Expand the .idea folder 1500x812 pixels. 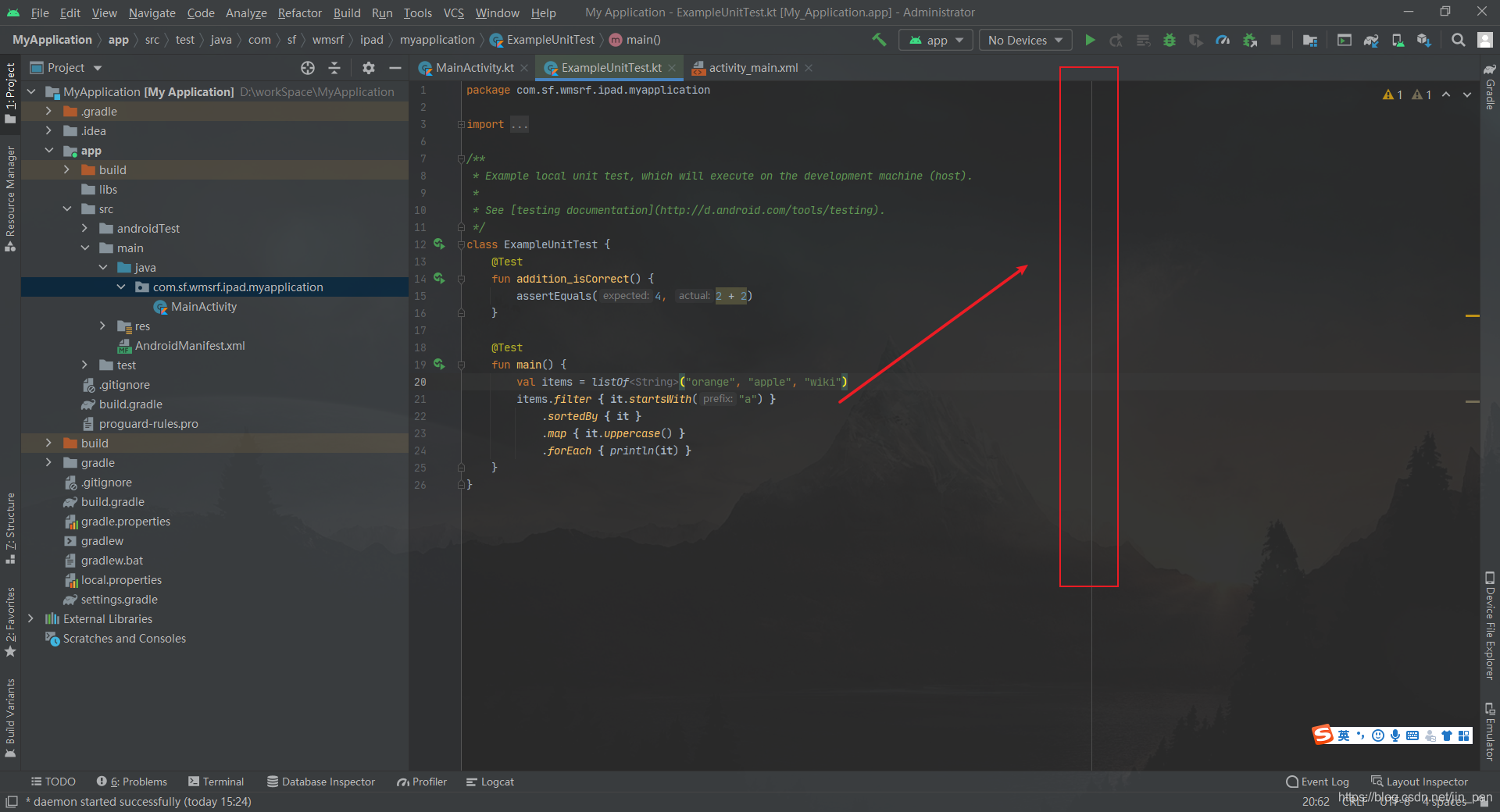(48, 131)
